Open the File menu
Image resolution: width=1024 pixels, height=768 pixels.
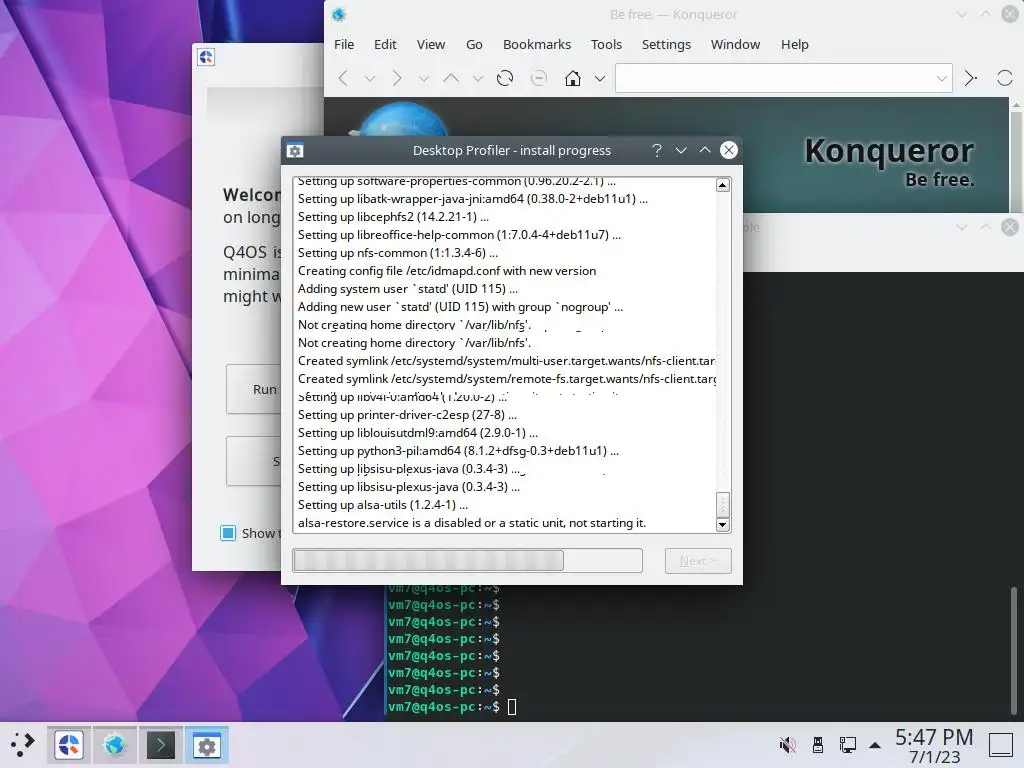tap(344, 44)
